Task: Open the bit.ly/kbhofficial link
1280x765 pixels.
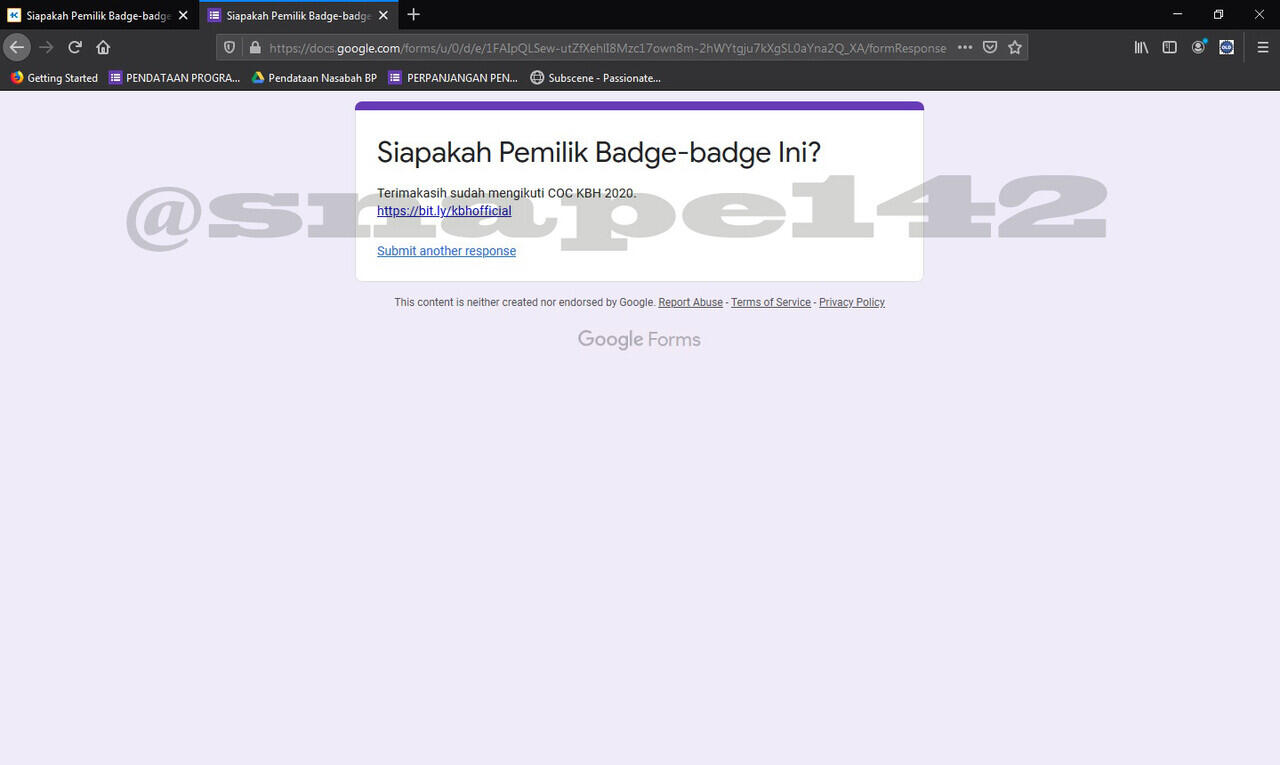Action: point(444,211)
